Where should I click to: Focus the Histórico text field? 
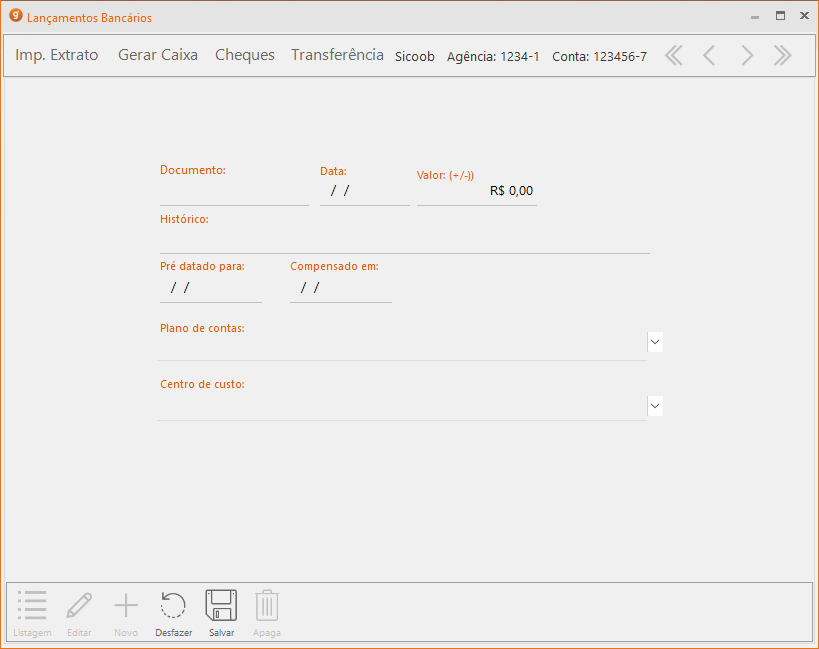(405, 240)
